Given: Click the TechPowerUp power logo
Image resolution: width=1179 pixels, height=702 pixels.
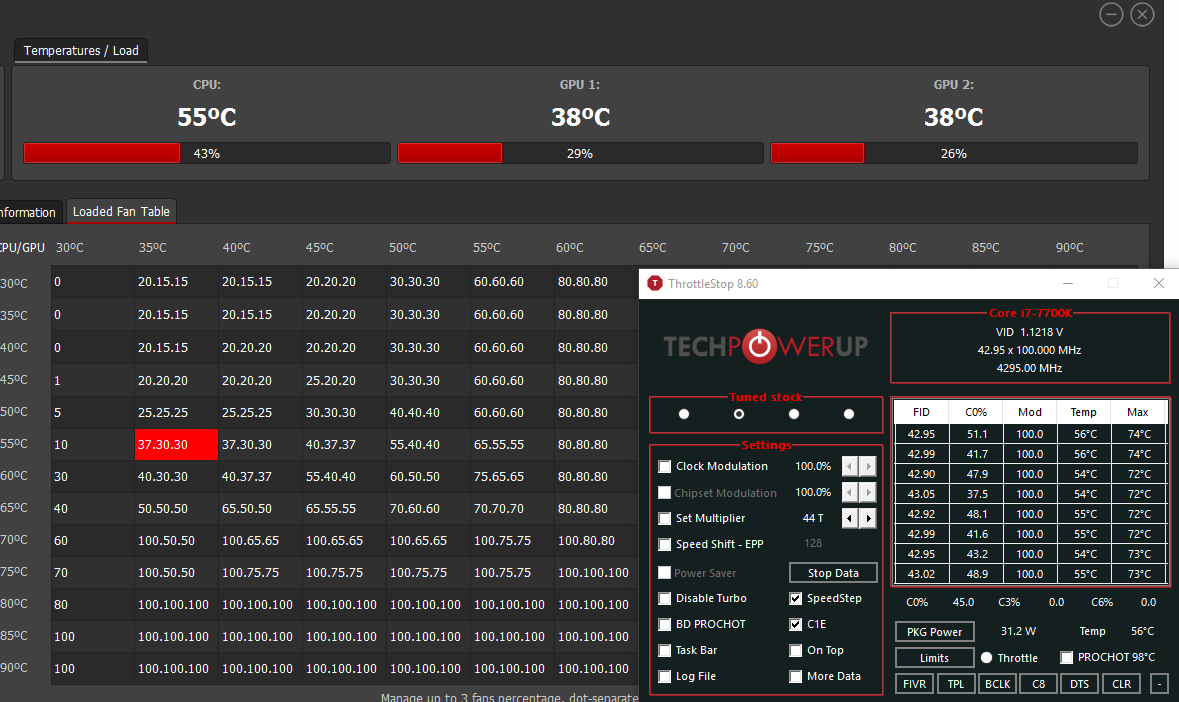Looking at the screenshot, I should pos(759,346).
